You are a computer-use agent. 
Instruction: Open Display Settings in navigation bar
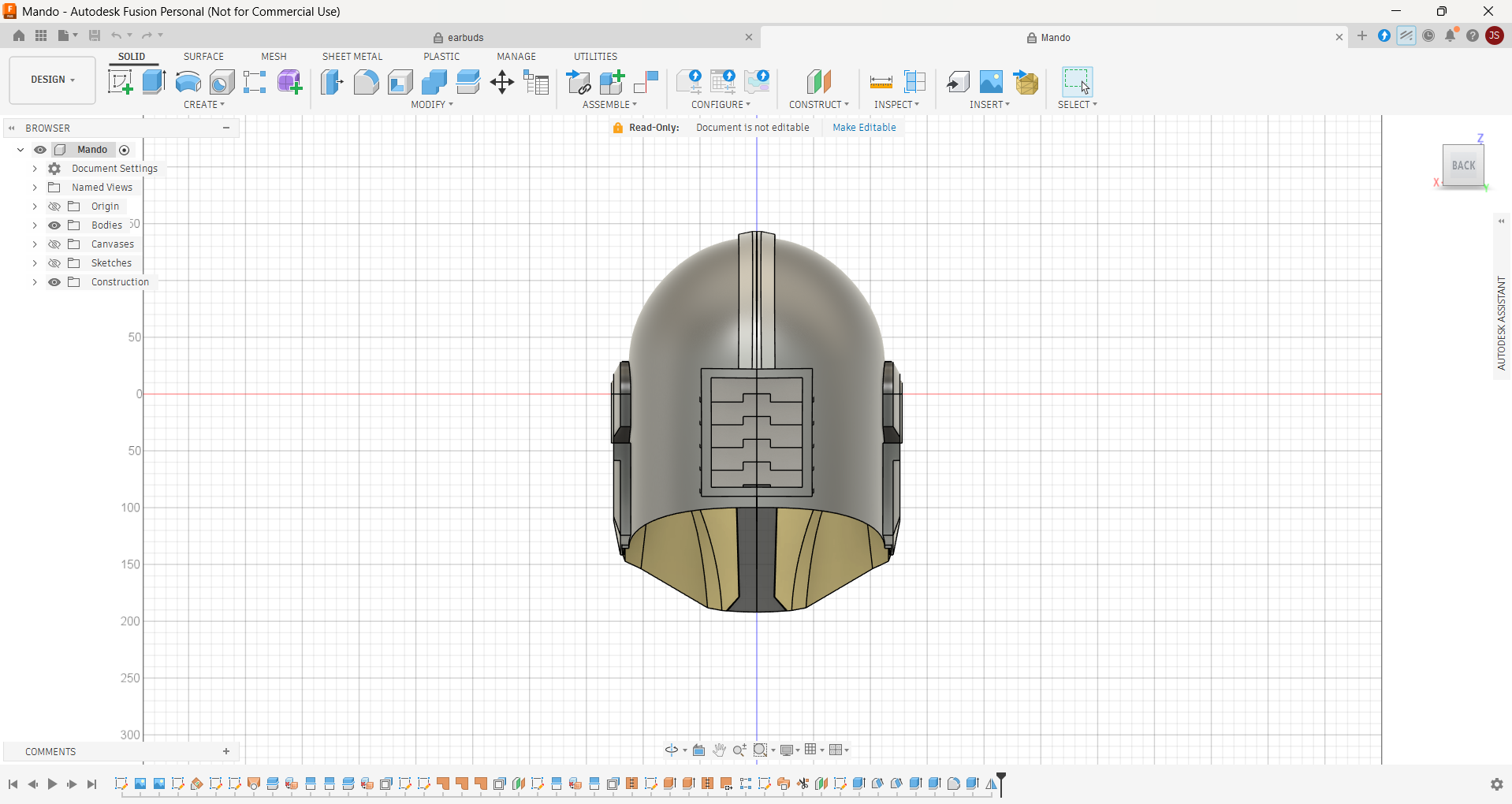(786, 750)
